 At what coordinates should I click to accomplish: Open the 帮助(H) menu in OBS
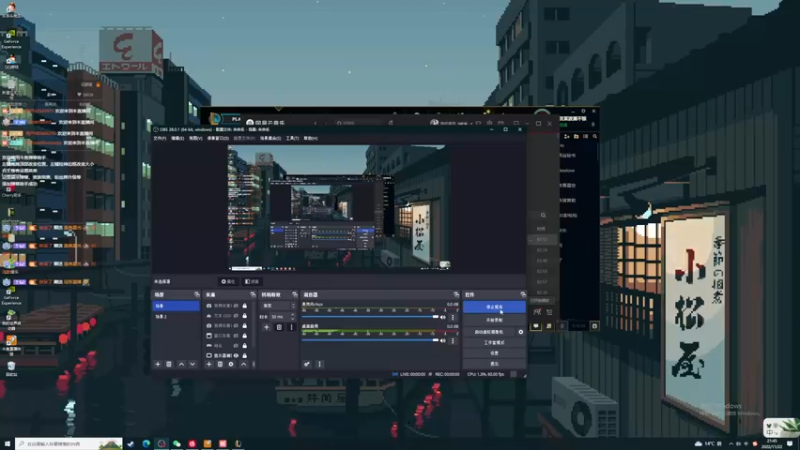click(x=311, y=138)
